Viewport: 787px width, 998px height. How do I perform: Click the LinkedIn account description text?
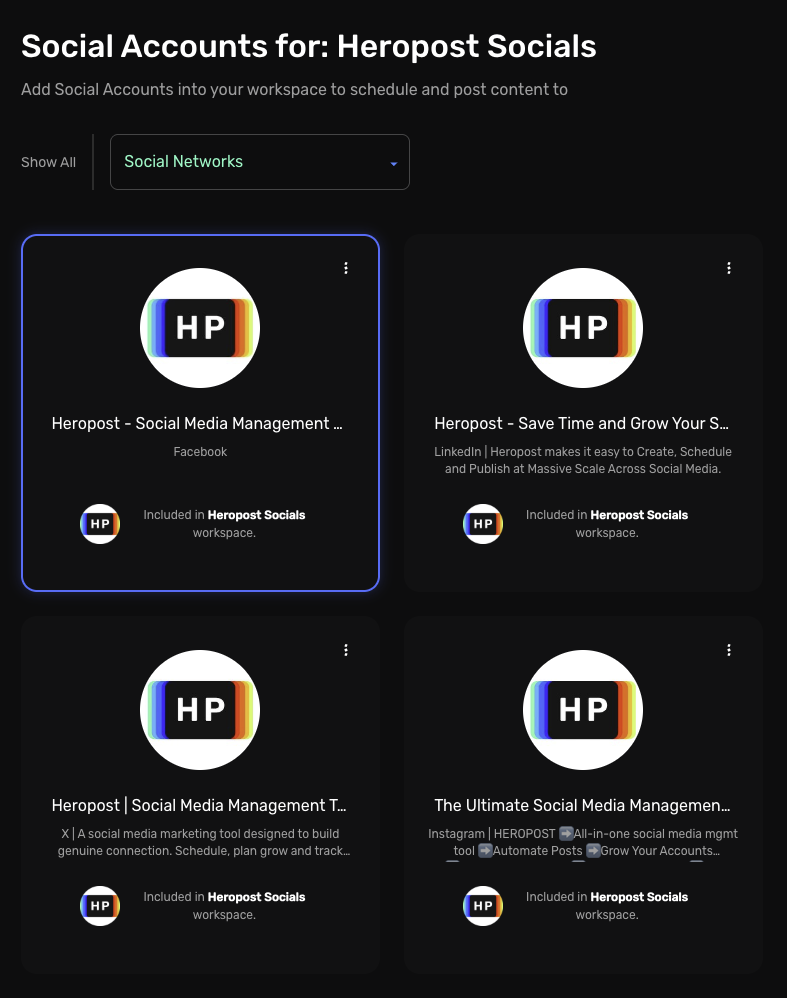click(x=583, y=460)
